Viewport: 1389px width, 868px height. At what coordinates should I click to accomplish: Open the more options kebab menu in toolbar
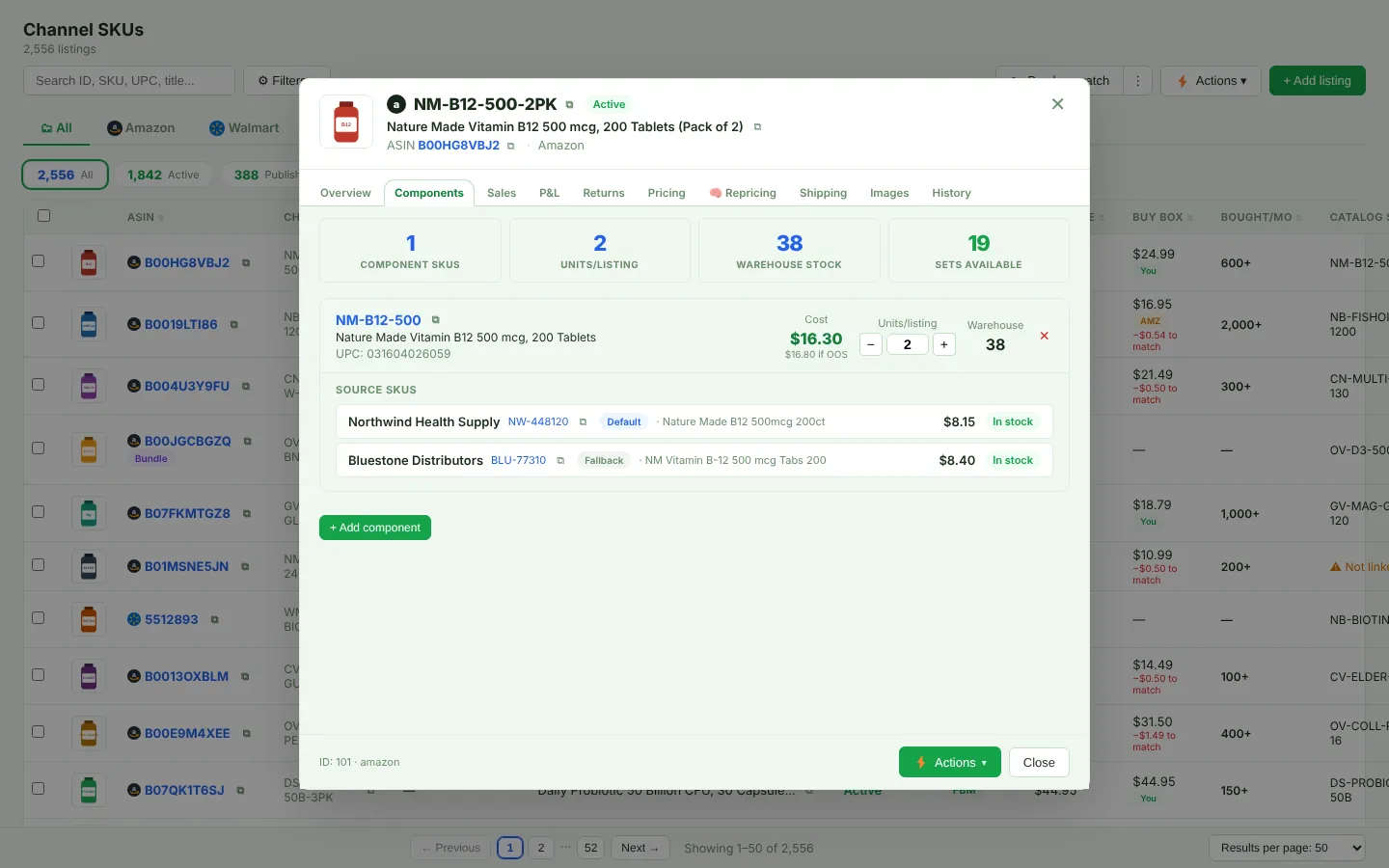pos(1138,81)
